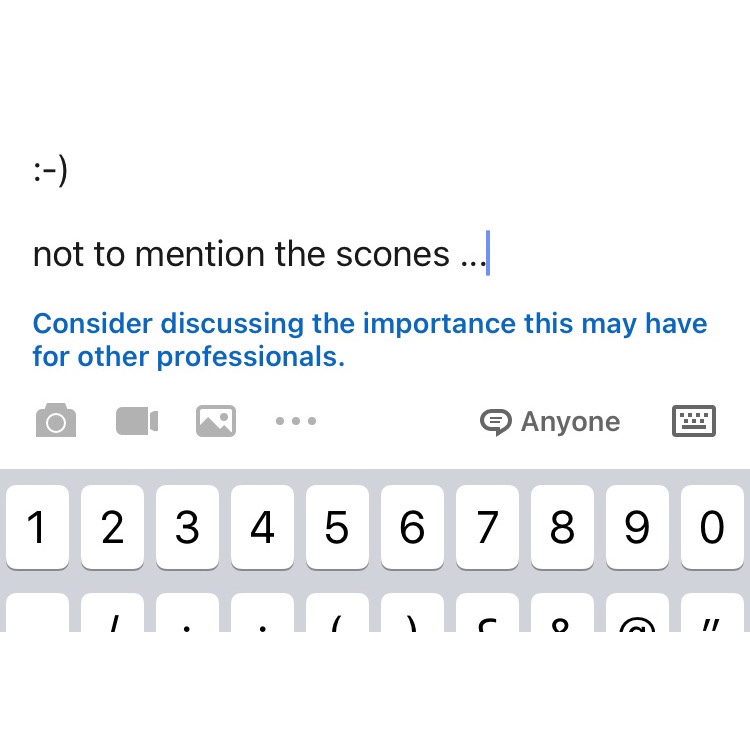
Task: Place cursor in the post text field
Action: point(258,254)
